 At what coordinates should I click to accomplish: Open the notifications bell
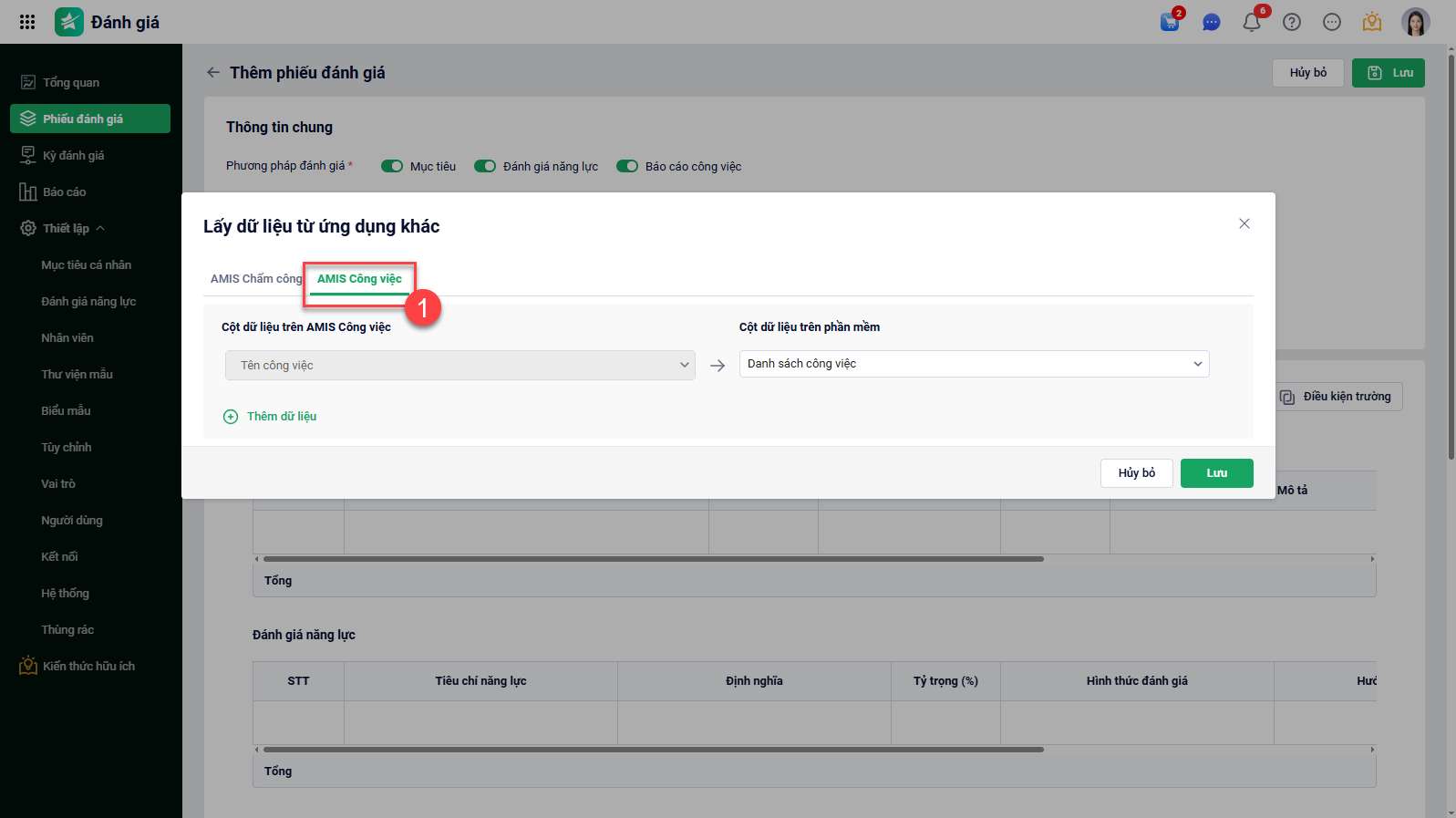[1252, 22]
